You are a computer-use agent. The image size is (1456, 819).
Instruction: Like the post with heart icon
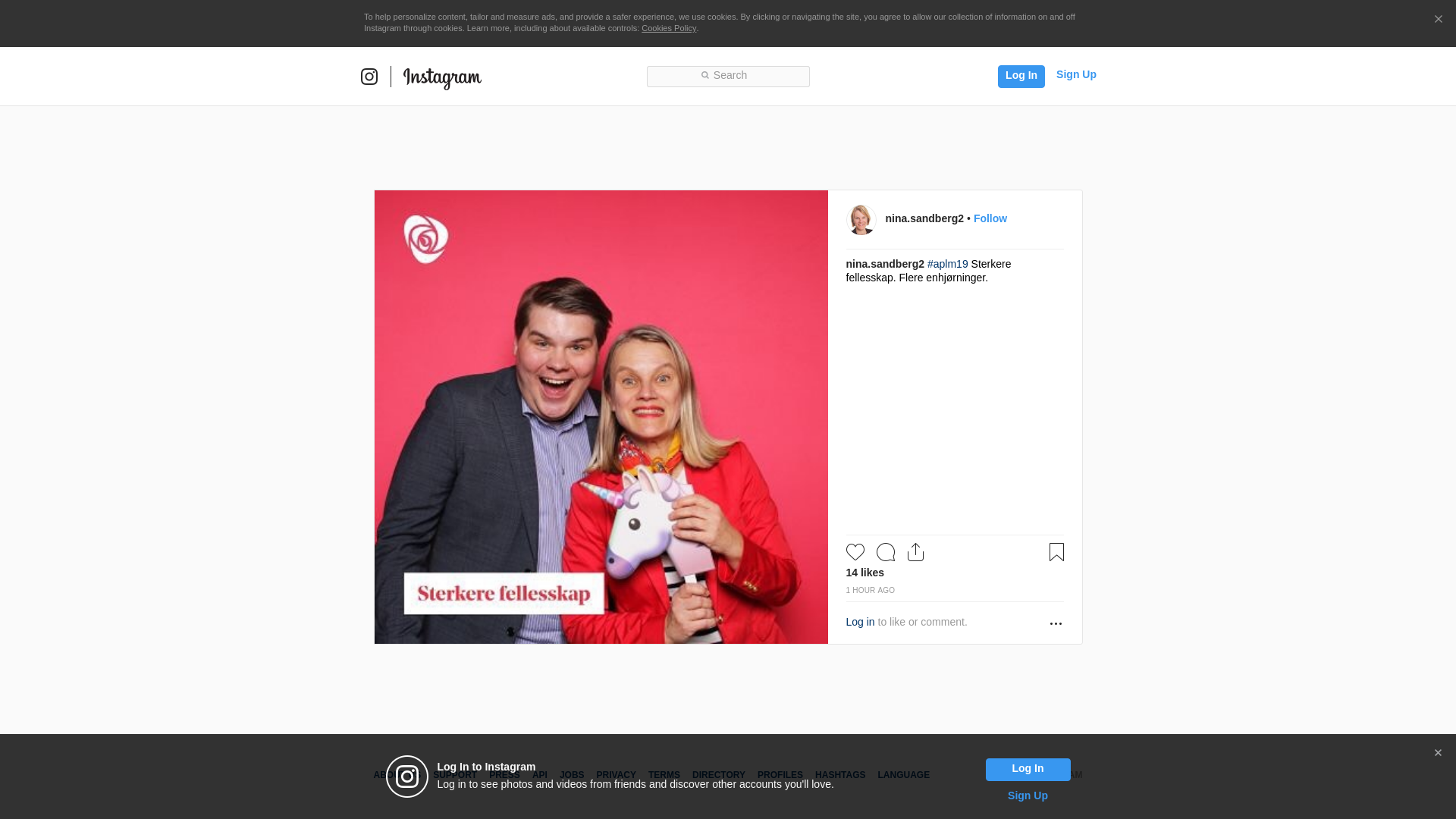(855, 552)
